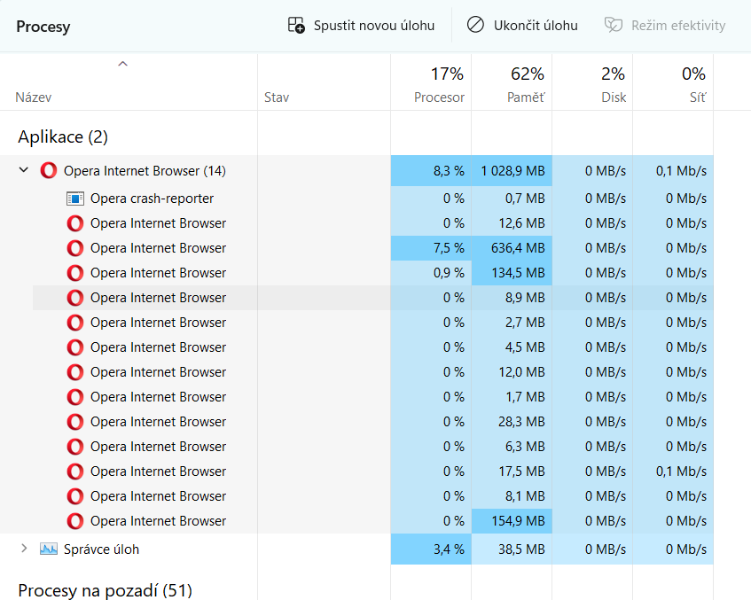Click Opera icon in the 134,5 MB row
751x600 pixels.
tap(75, 273)
